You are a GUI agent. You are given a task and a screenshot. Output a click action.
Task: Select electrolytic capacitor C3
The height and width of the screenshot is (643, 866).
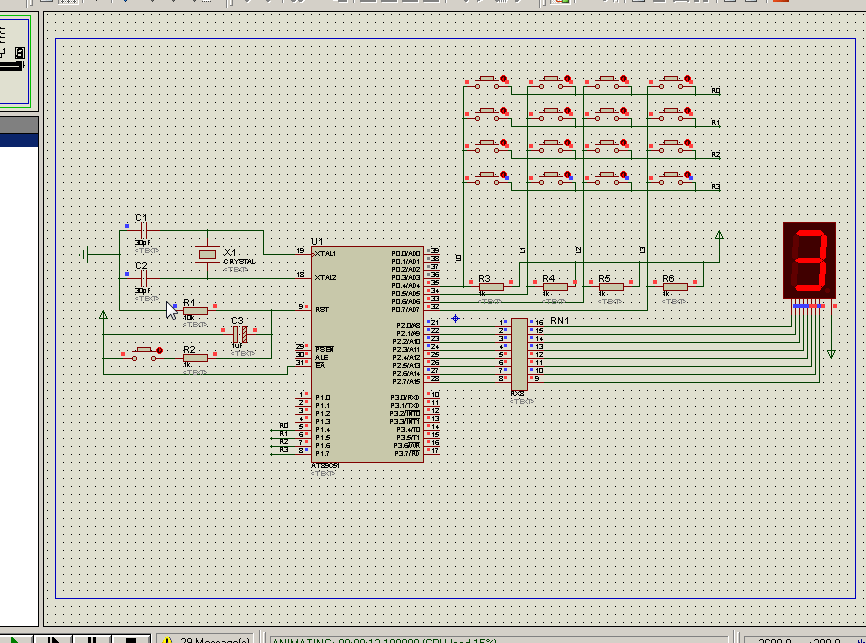click(x=239, y=334)
